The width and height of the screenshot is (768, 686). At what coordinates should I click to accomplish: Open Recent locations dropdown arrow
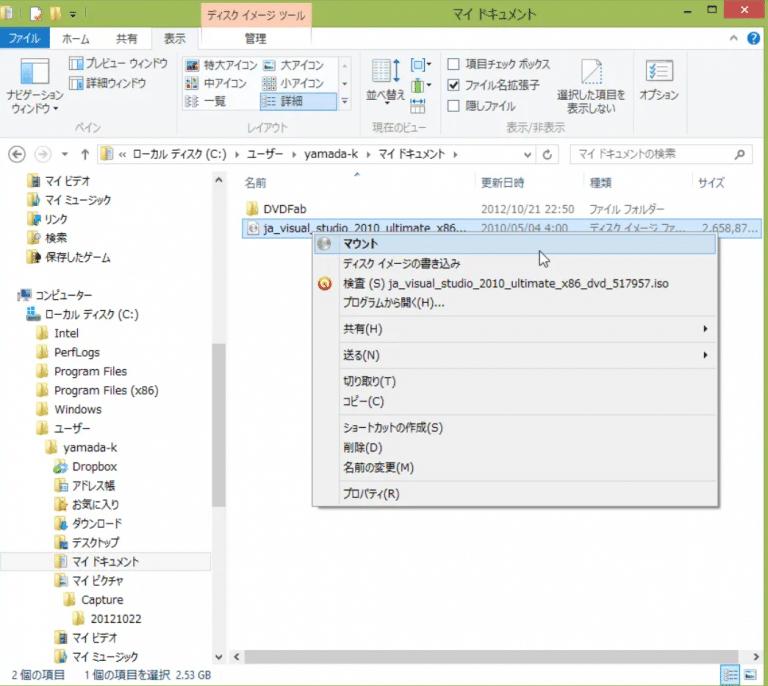pyautogui.click(x=64, y=154)
